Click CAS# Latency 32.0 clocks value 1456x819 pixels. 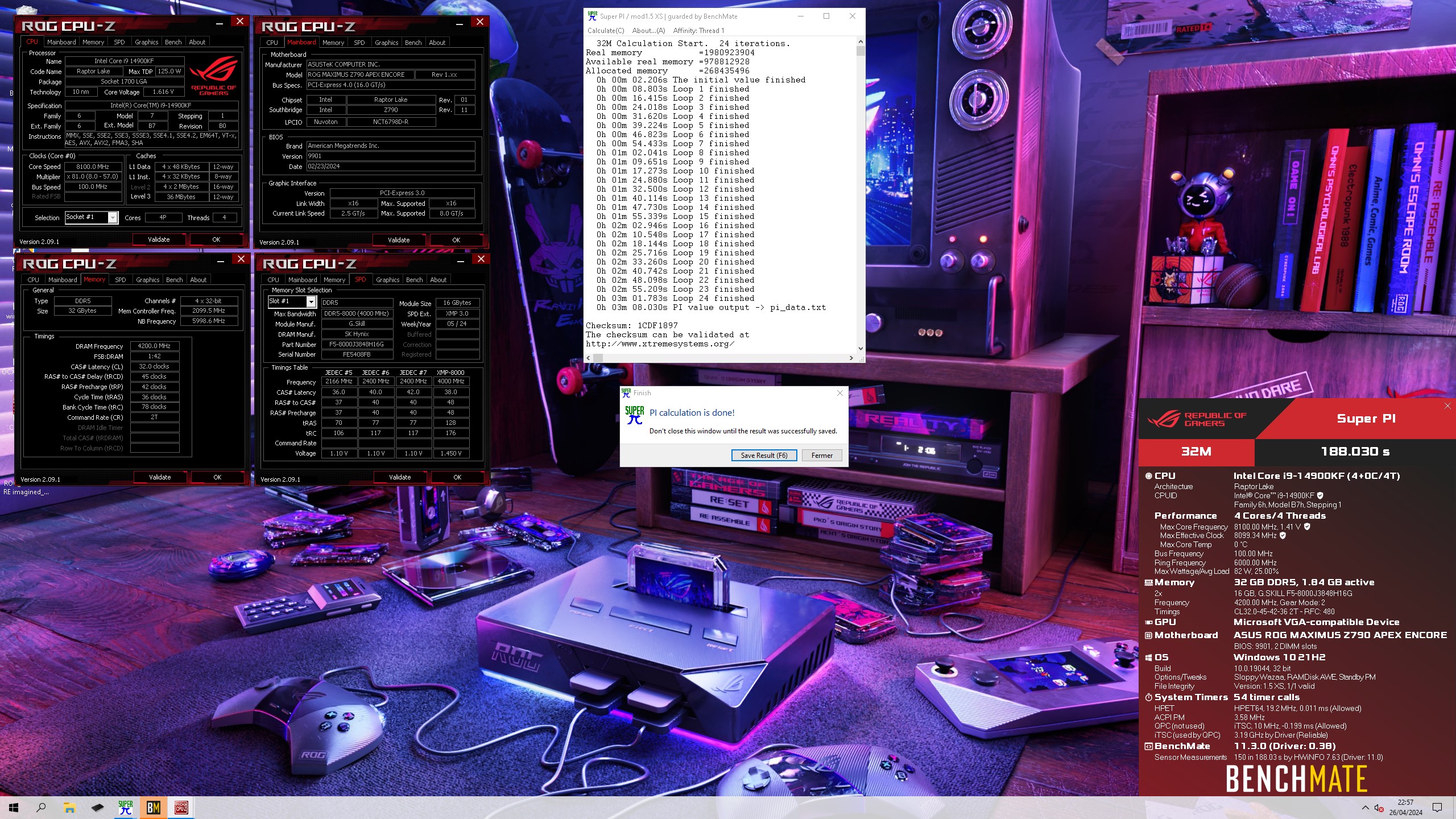point(155,366)
